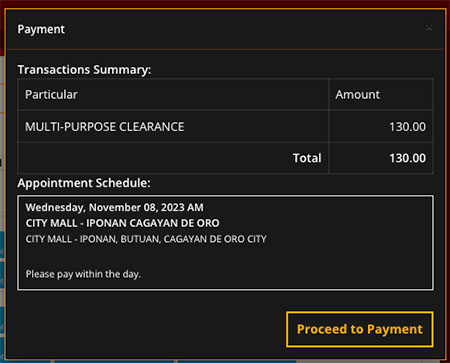This screenshot has height=363, width=450.
Task: Click the 130.00 amount for Multi-Purpose Clearance
Action: [x=407, y=127]
